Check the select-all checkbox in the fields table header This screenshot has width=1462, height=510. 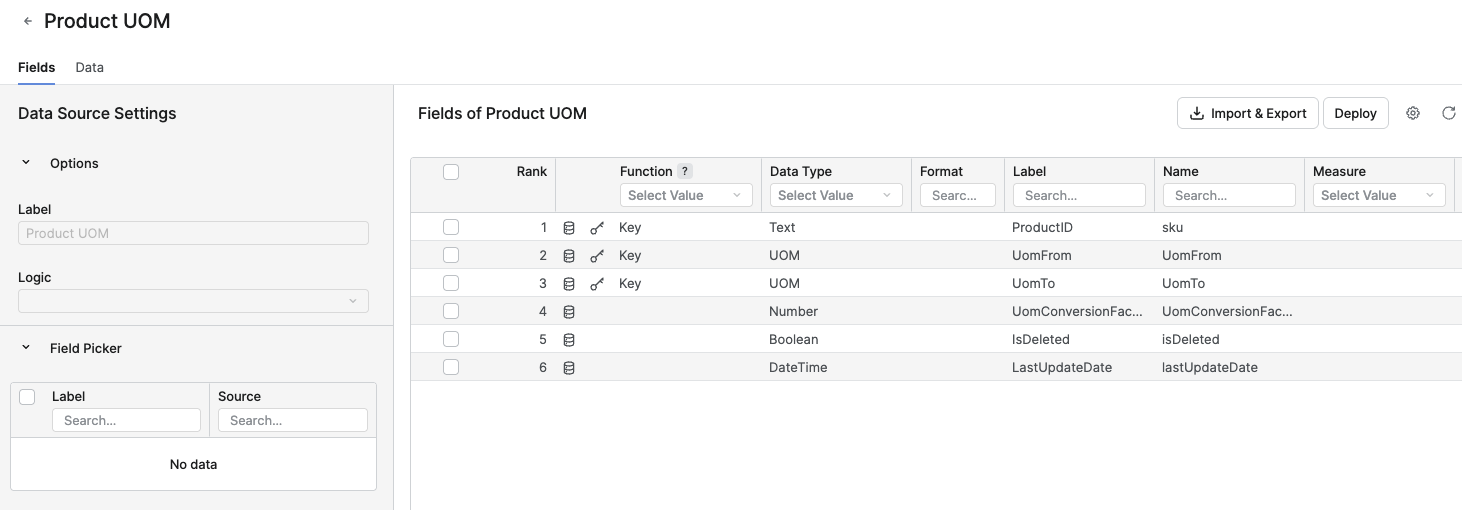[x=451, y=172]
